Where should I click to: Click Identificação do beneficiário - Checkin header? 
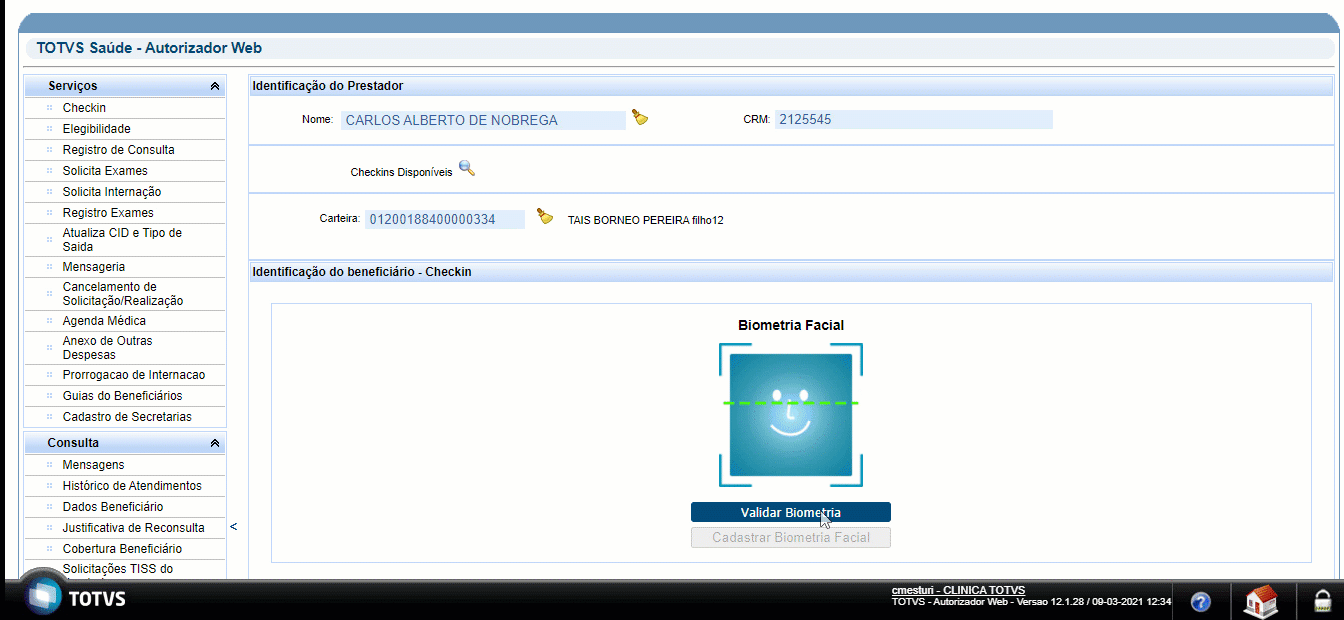click(362, 271)
